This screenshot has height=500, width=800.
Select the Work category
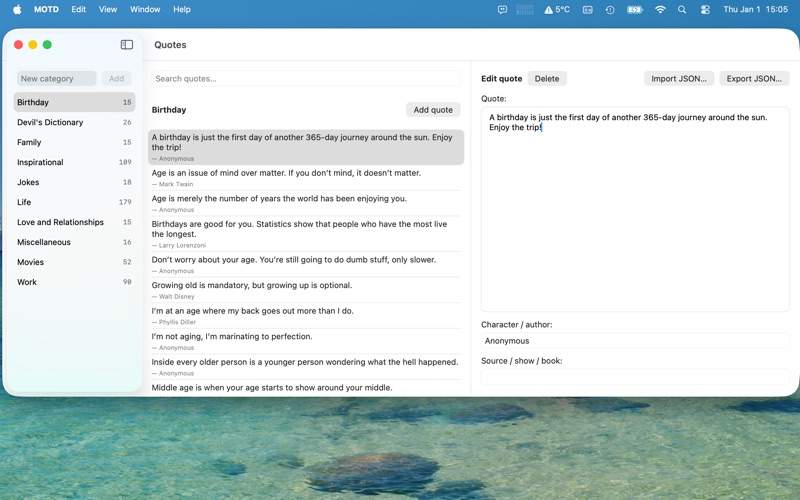(x=74, y=282)
